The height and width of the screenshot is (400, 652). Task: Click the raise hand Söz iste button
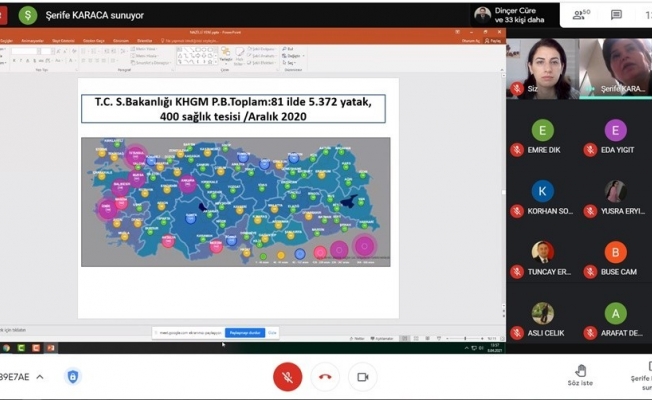coord(581,370)
